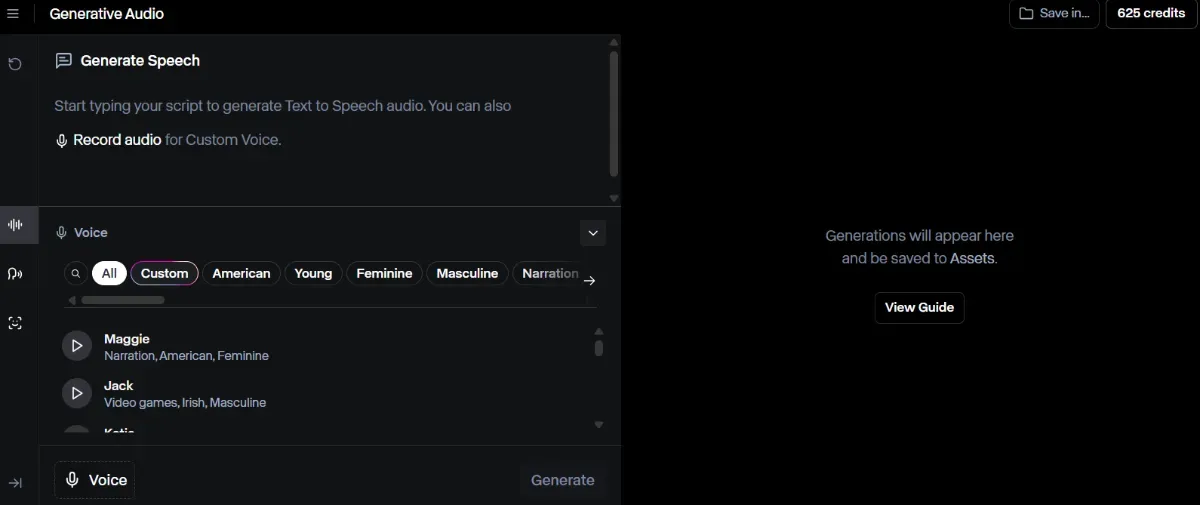Select the All voices filter tab
The image size is (1200, 505).
[109, 273]
